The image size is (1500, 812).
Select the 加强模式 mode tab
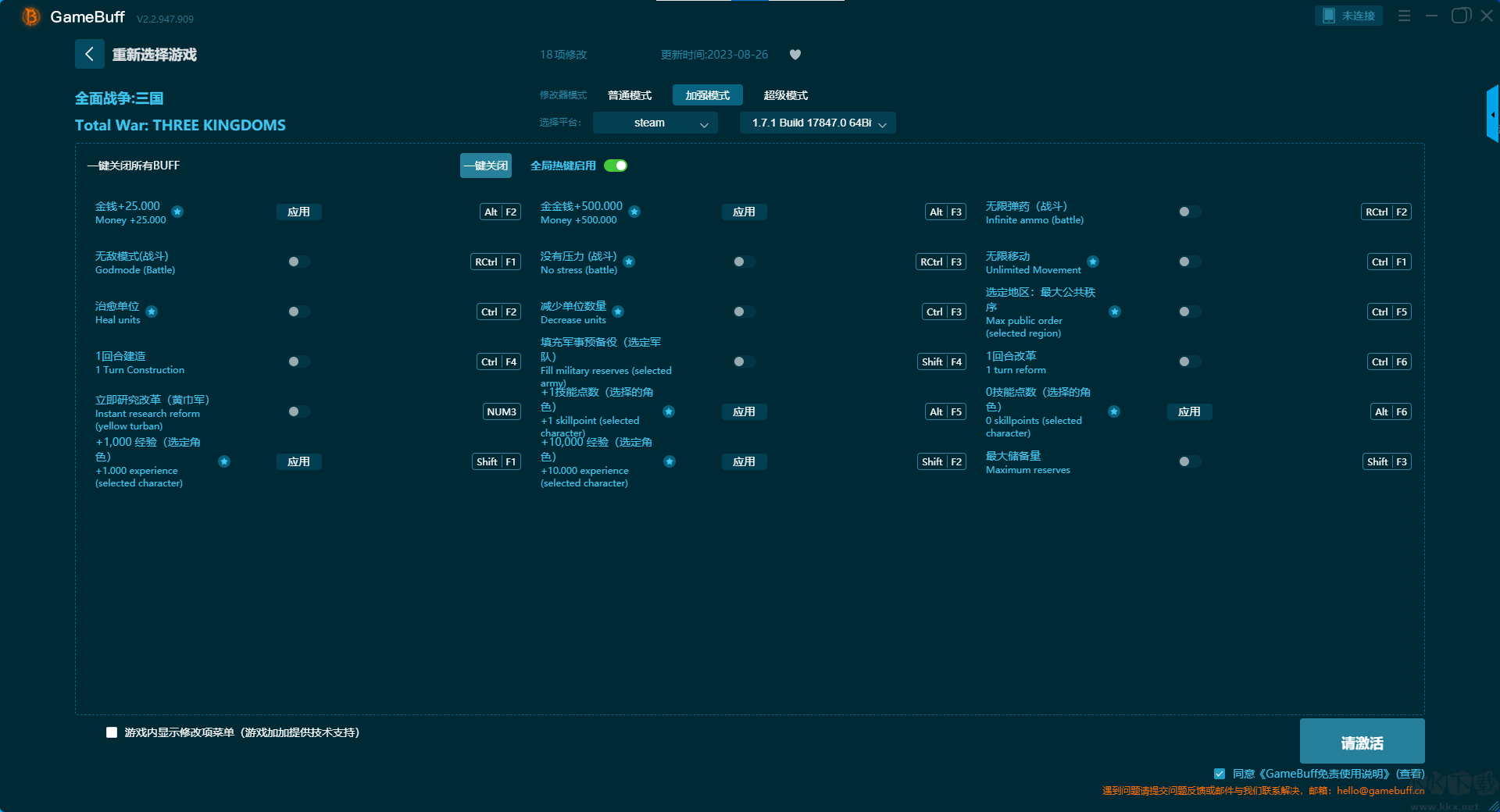(708, 95)
